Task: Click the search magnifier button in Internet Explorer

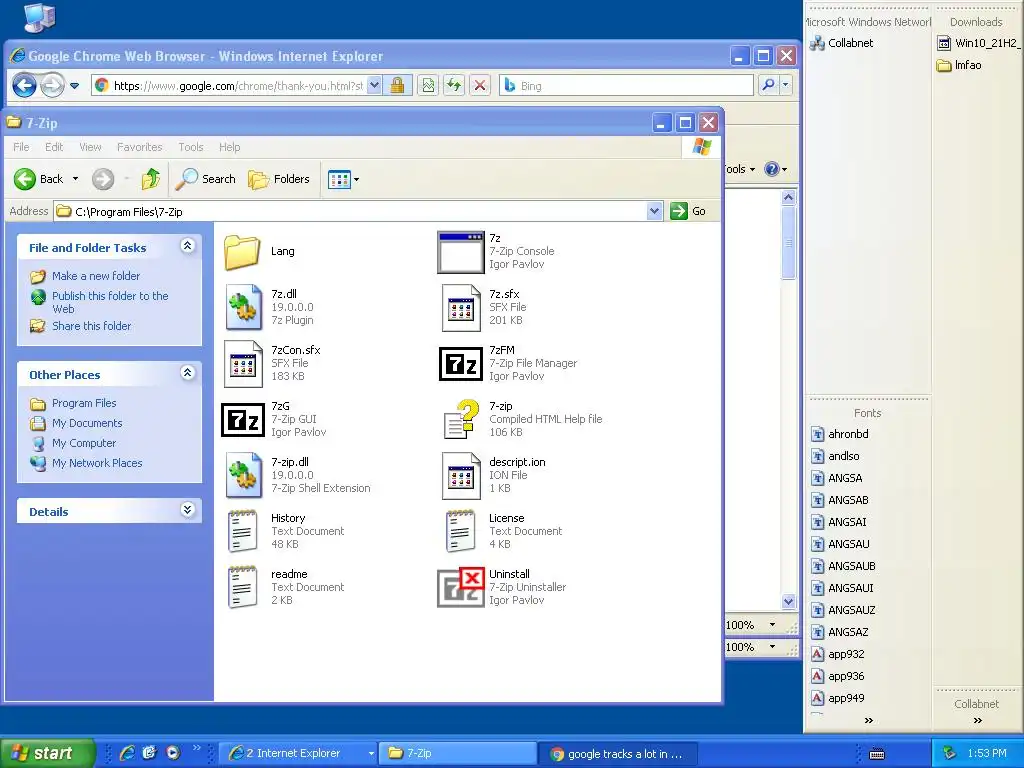Action: pyautogui.click(x=769, y=85)
